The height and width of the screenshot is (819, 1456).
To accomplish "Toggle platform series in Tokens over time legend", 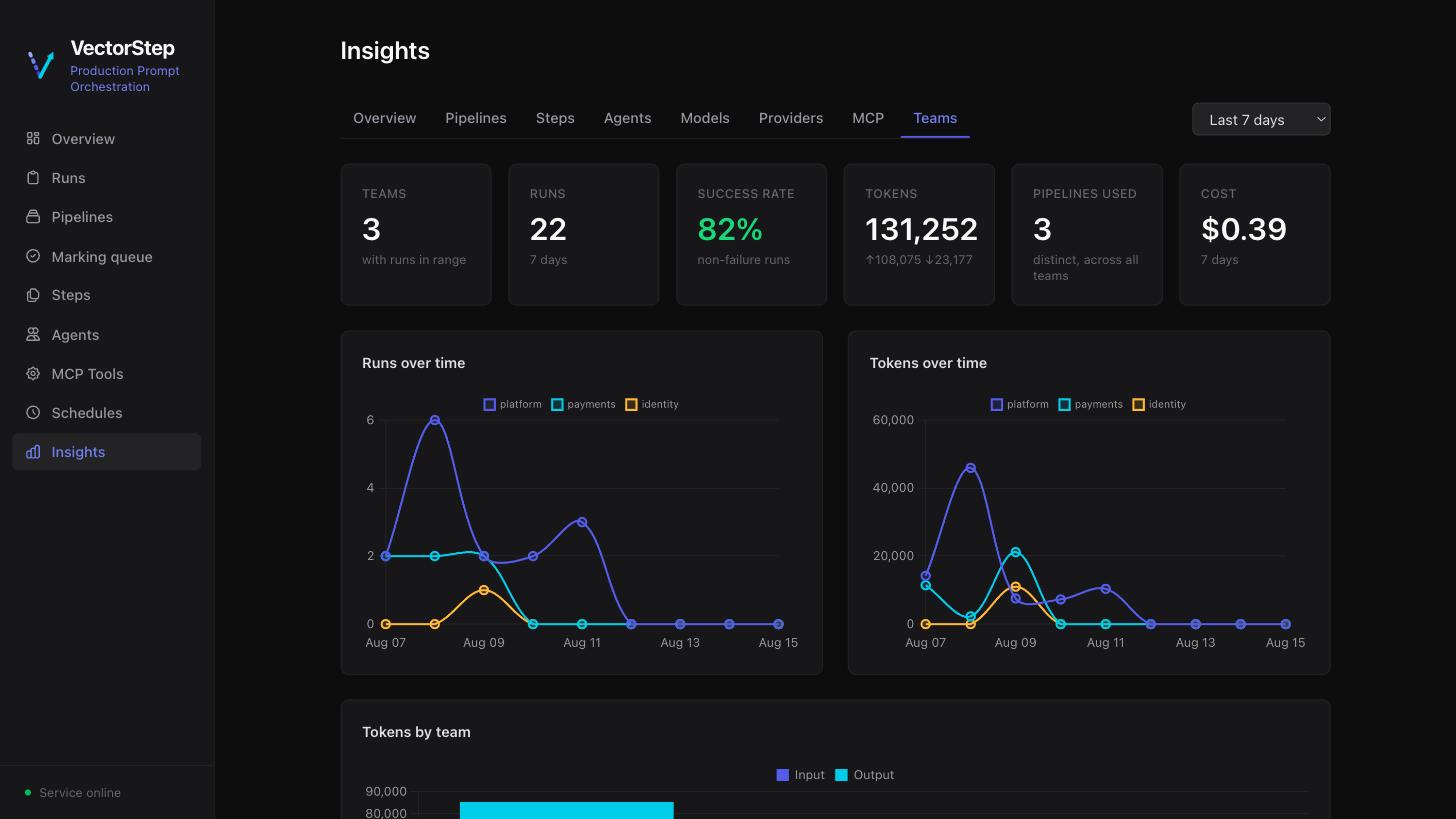I will click(x=1019, y=404).
